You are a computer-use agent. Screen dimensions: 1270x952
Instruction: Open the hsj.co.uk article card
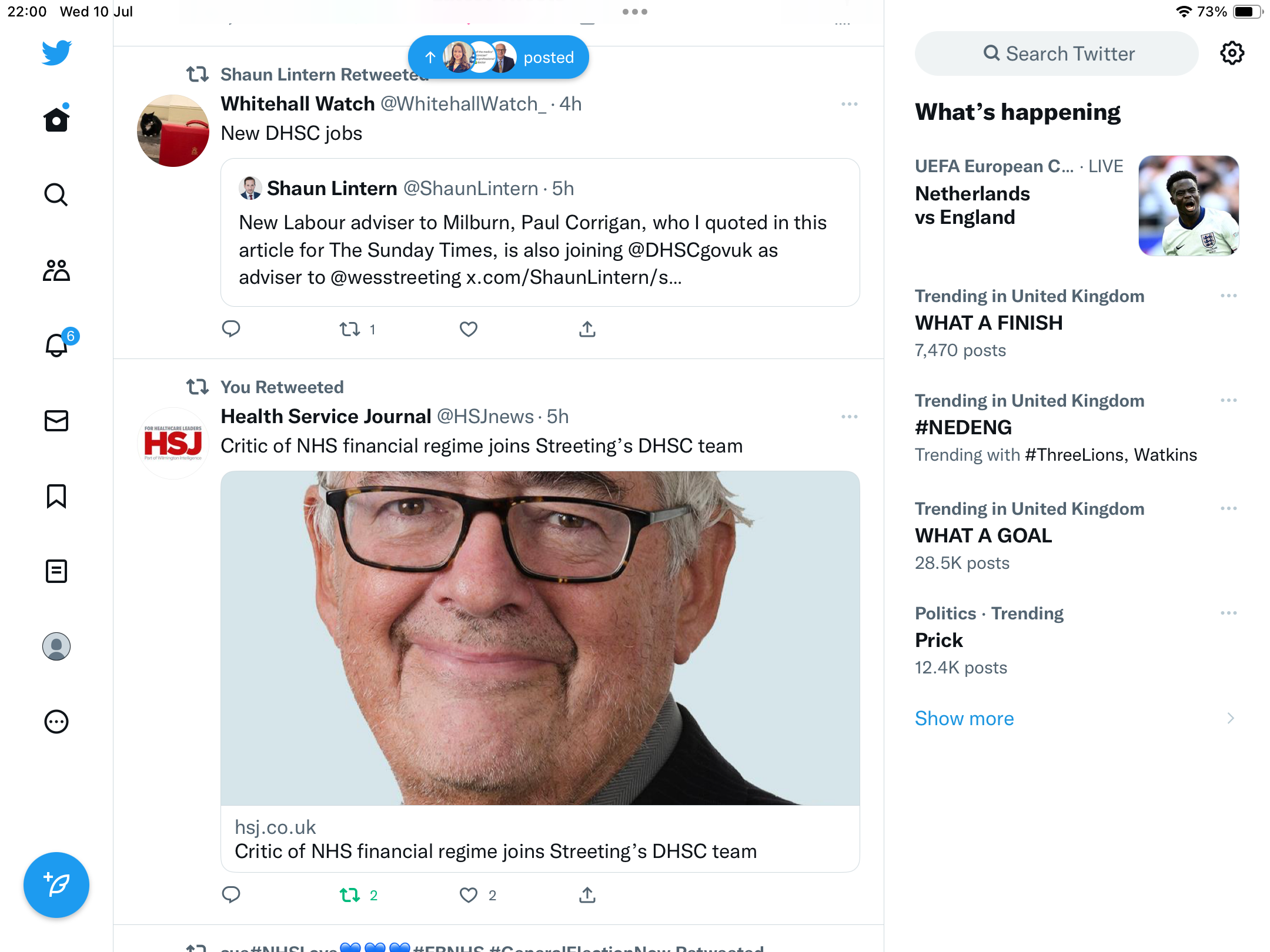tap(540, 839)
